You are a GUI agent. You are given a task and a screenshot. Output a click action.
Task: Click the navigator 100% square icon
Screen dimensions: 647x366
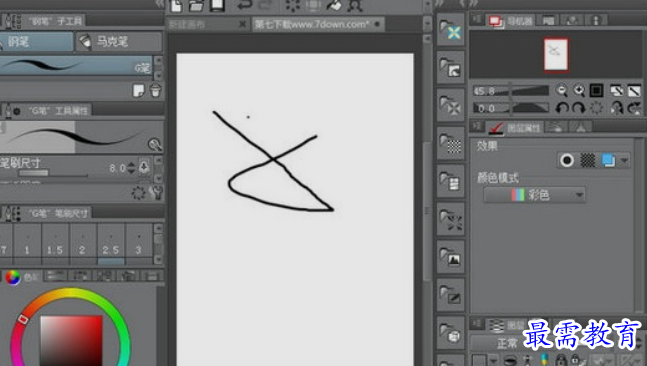pos(596,90)
